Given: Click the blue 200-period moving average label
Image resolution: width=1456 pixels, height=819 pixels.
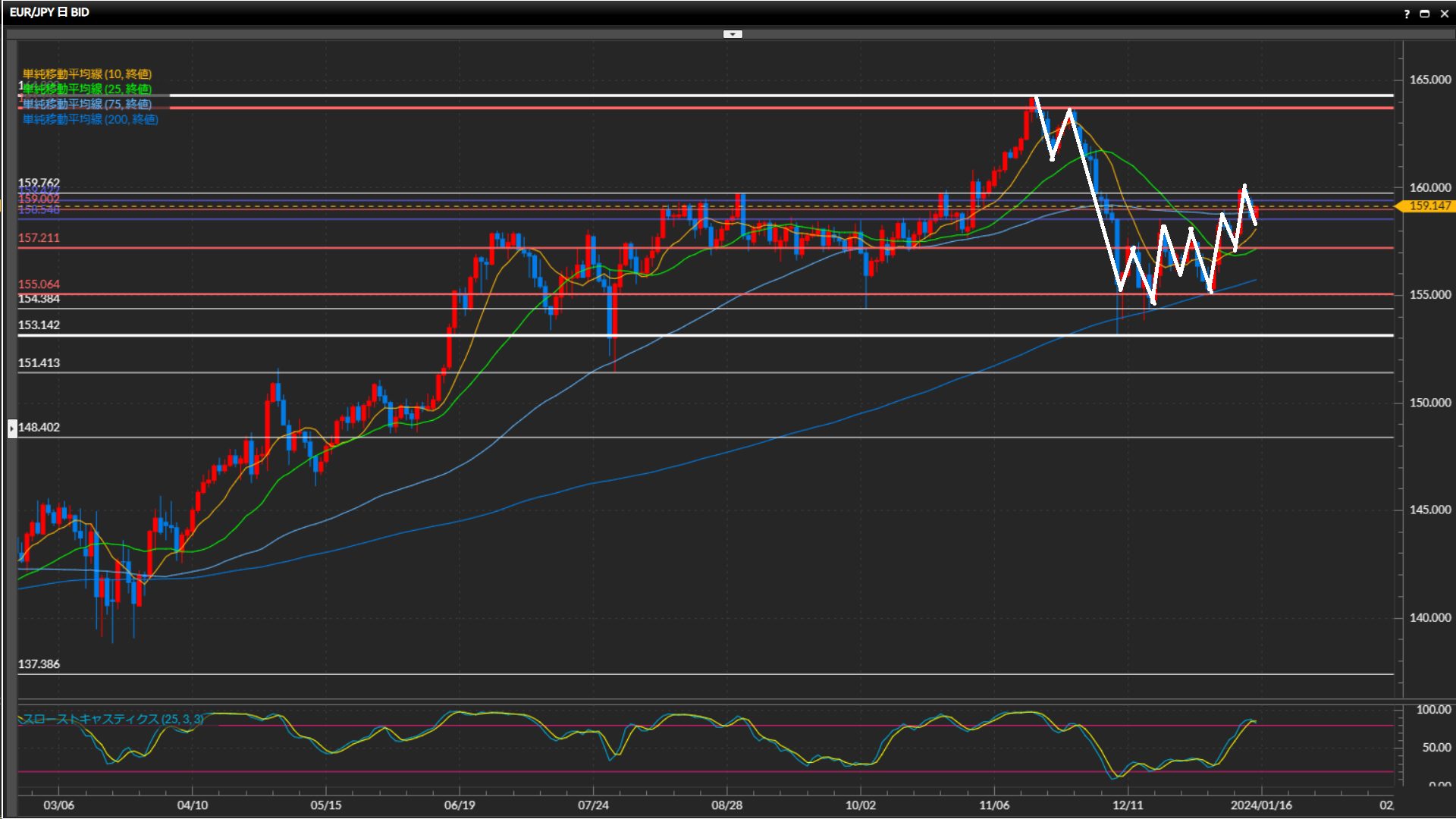Looking at the screenshot, I should (89, 119).
